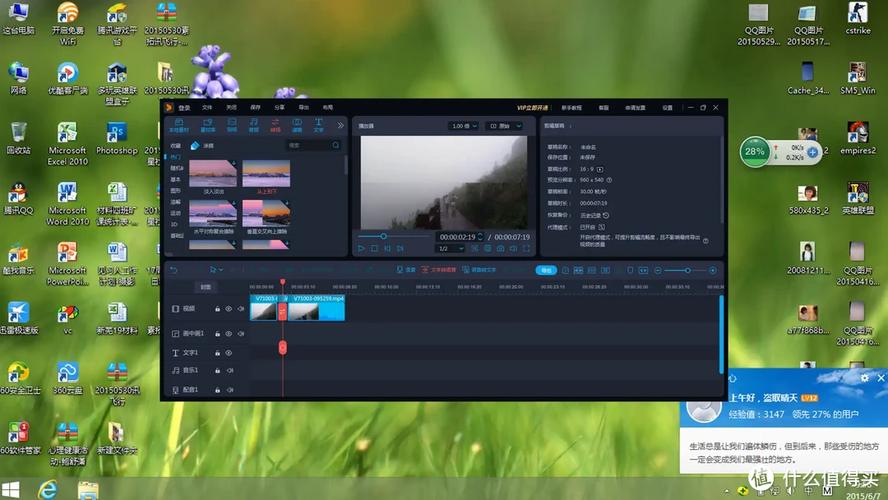Open the 1.00 倍 playback speed dropdown
Screen dimensions: 888x500
pyautogui.click(x=464, y=126)
